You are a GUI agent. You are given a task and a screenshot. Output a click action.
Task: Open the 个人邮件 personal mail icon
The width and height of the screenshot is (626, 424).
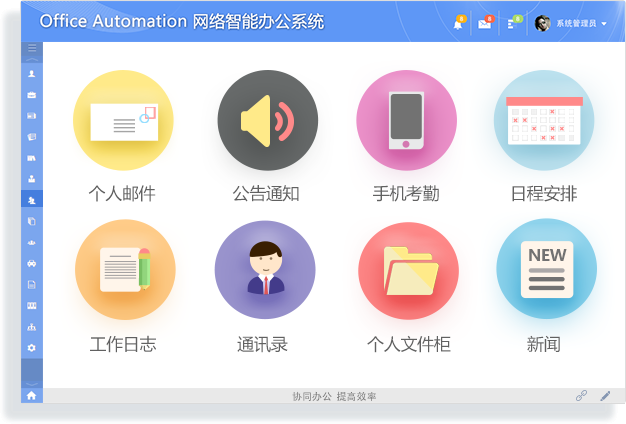(x=123, y=120)
